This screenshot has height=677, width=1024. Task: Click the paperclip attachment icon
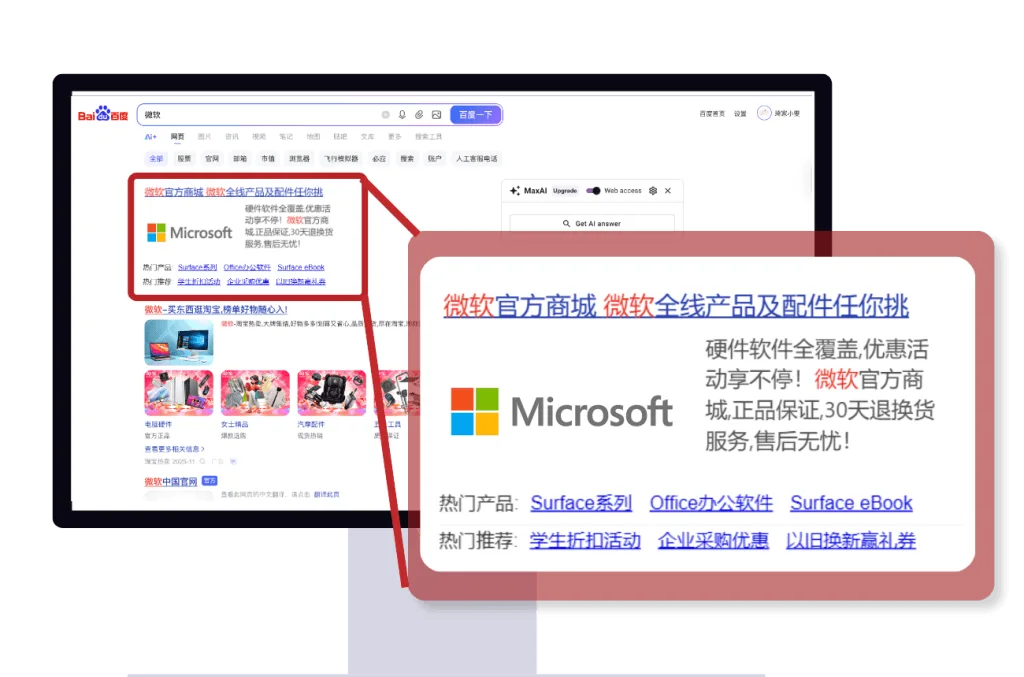pos(419,115)
